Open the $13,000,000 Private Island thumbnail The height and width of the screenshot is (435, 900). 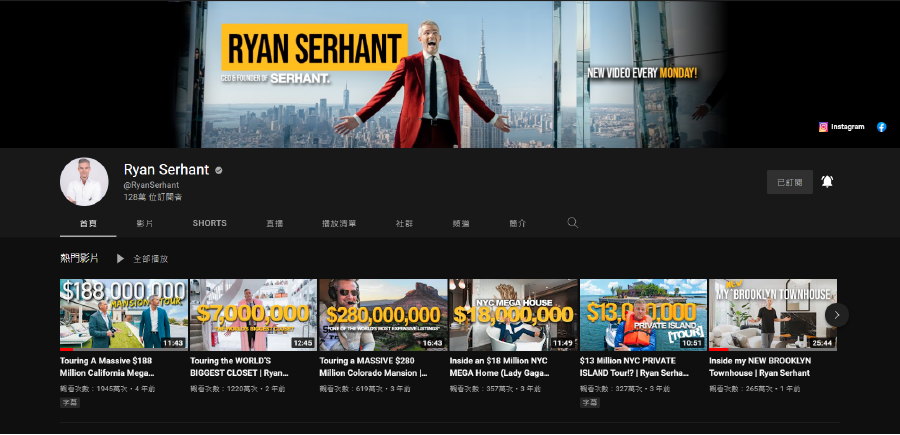pos(643,314)
